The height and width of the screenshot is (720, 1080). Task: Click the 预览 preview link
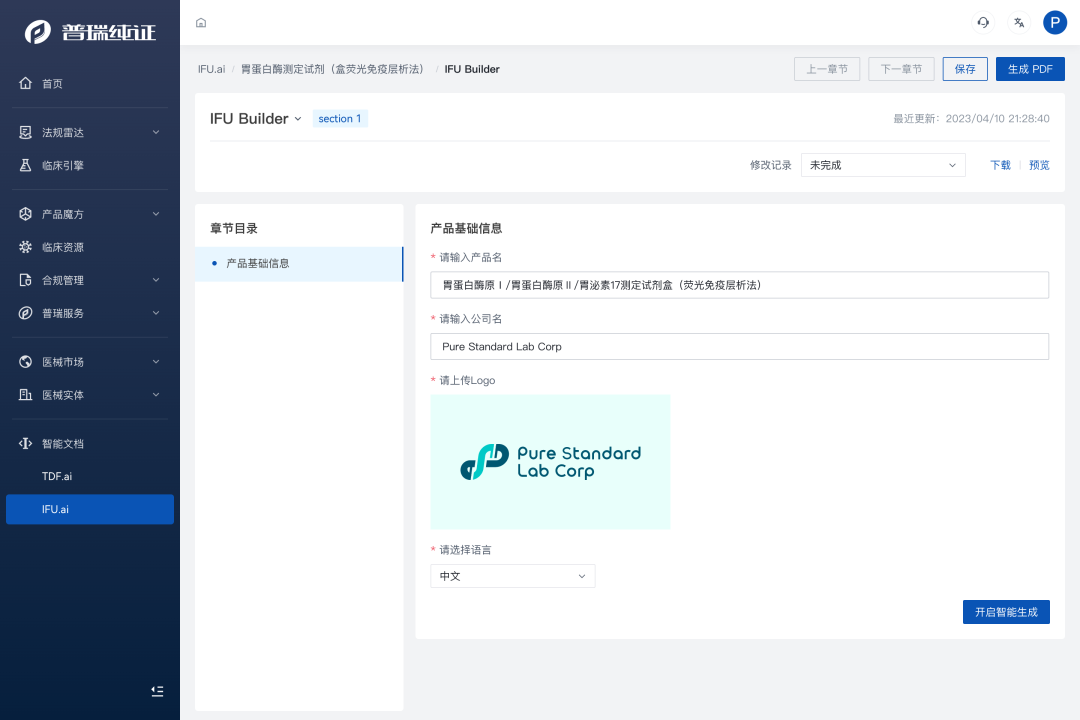1039,165
